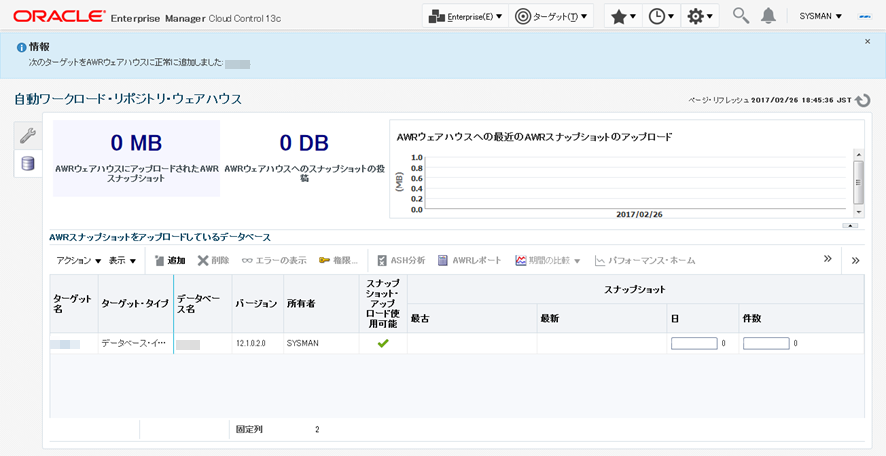Image resolution: width=886 pixels, height=456 pixels.
Task: Expand the toolbar overflow chevron
Action: click(x=828, y=259)
